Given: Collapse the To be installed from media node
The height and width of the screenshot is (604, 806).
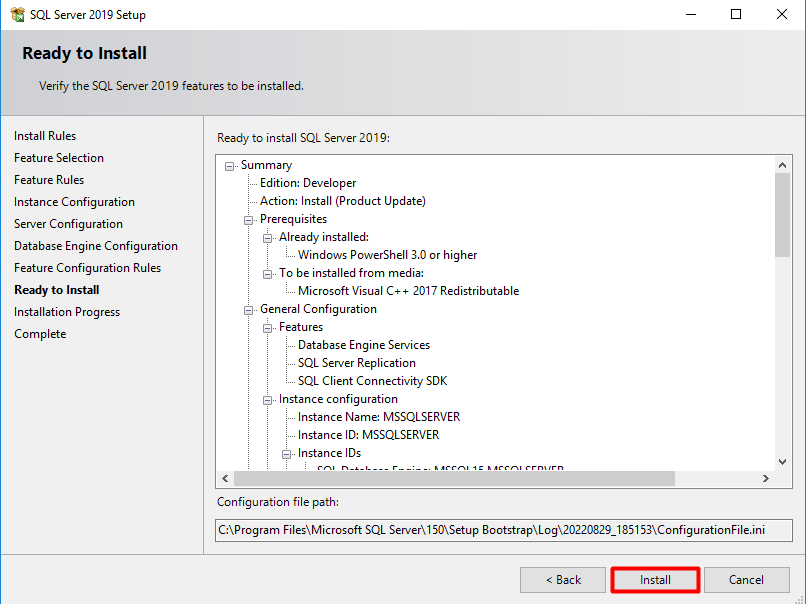Looking at the screenshot, I should (x=267, y=274).
